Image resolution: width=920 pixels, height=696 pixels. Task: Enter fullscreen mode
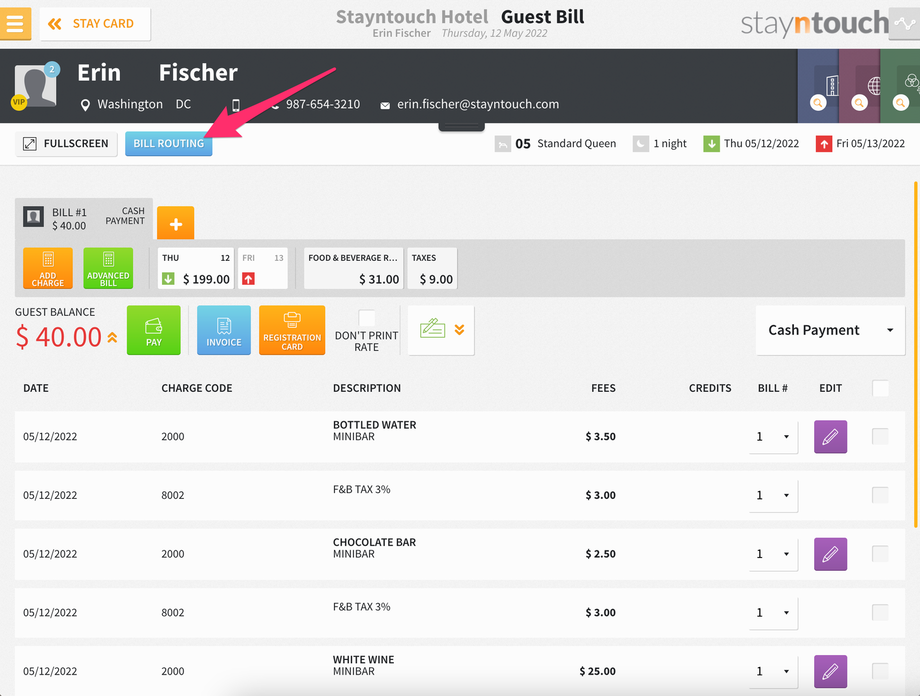tap(66, 144)
